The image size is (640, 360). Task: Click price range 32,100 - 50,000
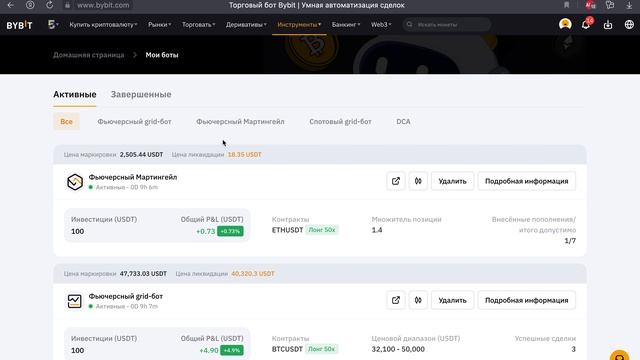point(398,349)
